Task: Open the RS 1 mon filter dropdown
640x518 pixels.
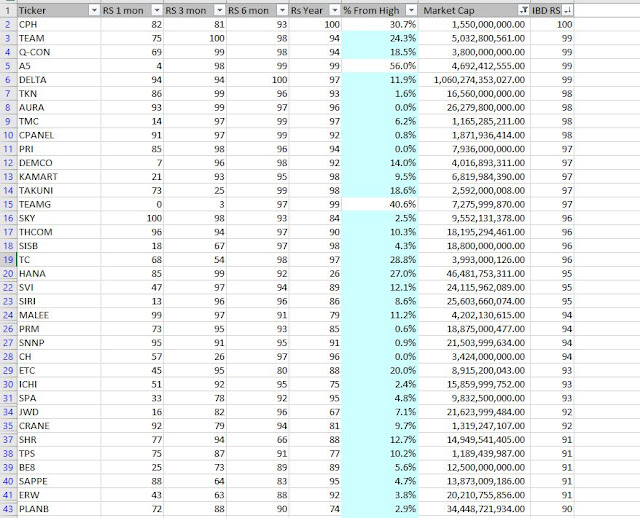Action: [x=157, y=11]
